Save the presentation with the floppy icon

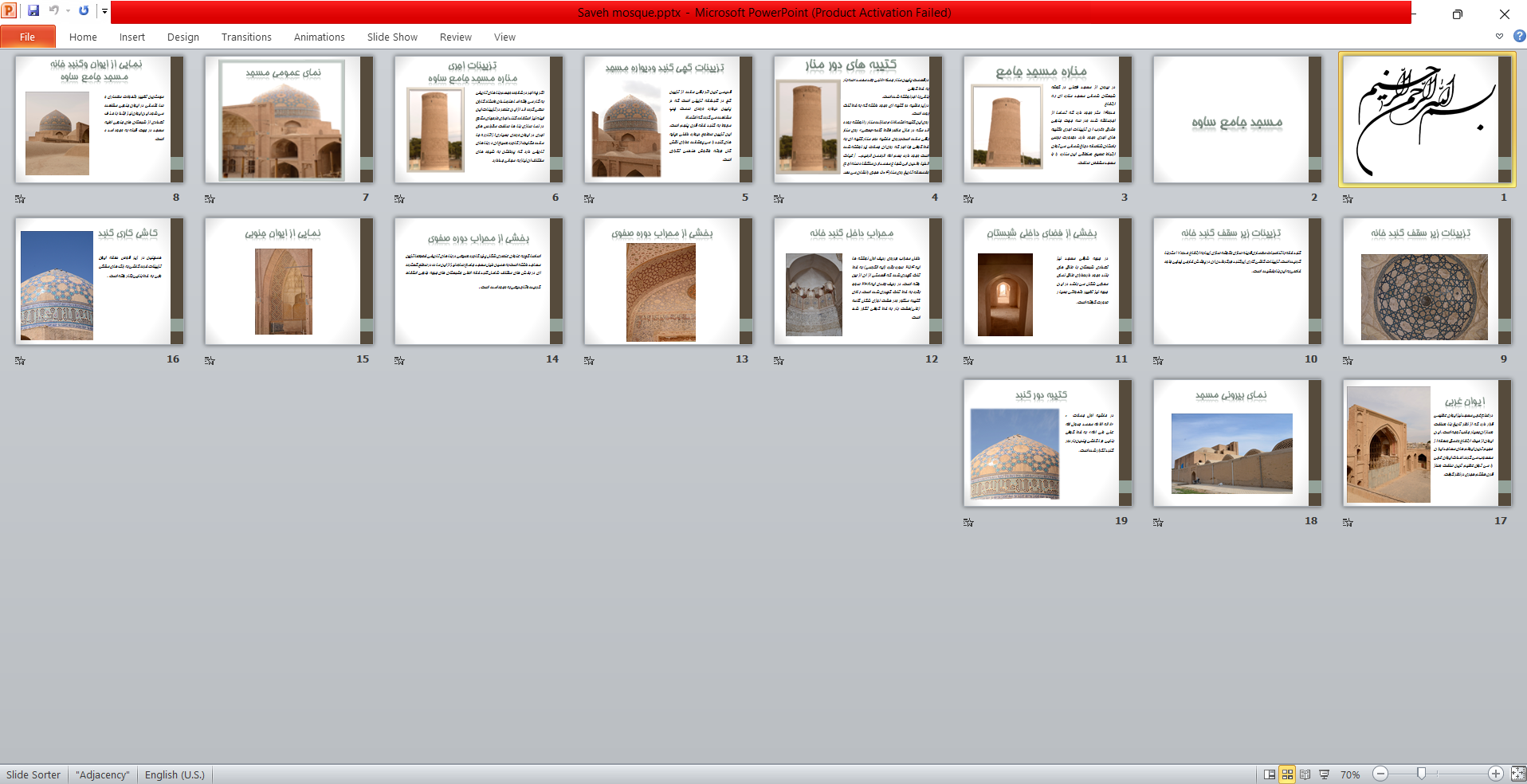[33, 11]
